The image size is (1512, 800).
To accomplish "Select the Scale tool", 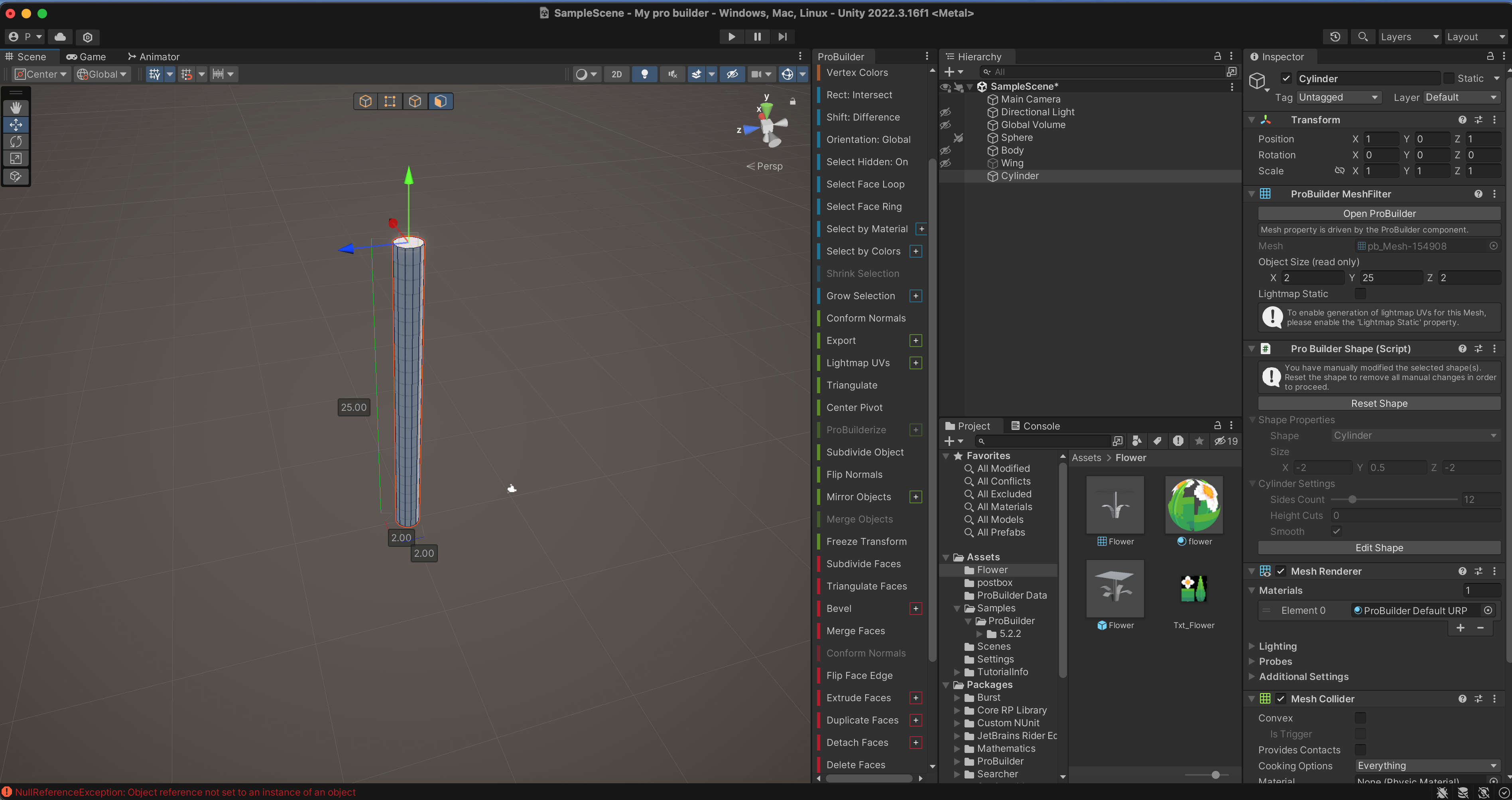I will tap(16, 158).
